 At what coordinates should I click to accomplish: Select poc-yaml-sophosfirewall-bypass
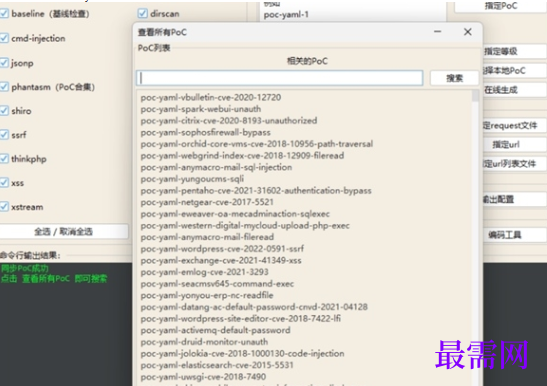click(205, 132)
